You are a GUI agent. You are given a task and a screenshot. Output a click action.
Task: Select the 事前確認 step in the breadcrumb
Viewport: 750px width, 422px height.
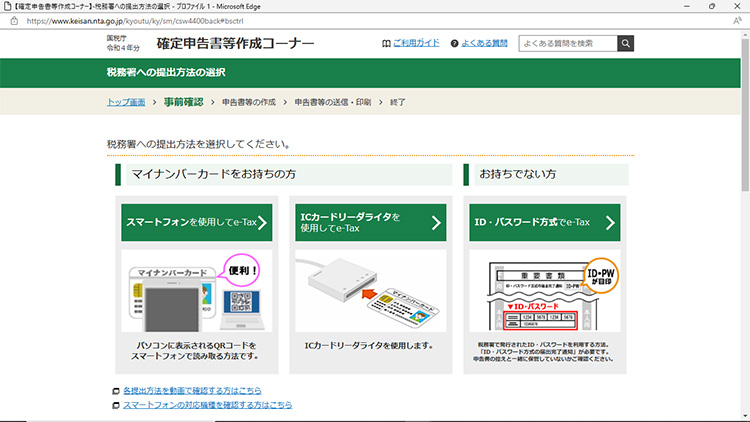[x=183, y=102]
